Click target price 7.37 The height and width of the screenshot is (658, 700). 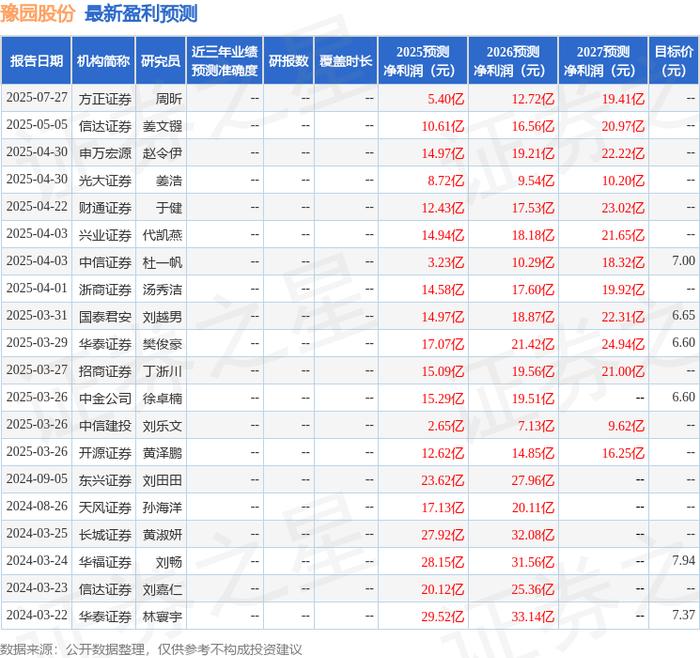(683, 615)
